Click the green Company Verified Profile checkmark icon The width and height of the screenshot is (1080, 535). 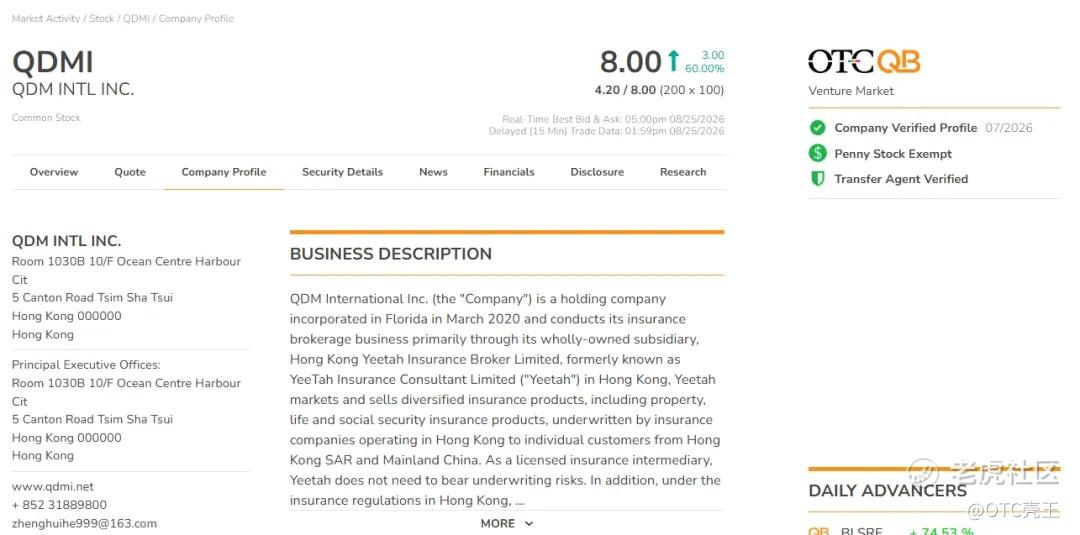(x=818, y=127)
